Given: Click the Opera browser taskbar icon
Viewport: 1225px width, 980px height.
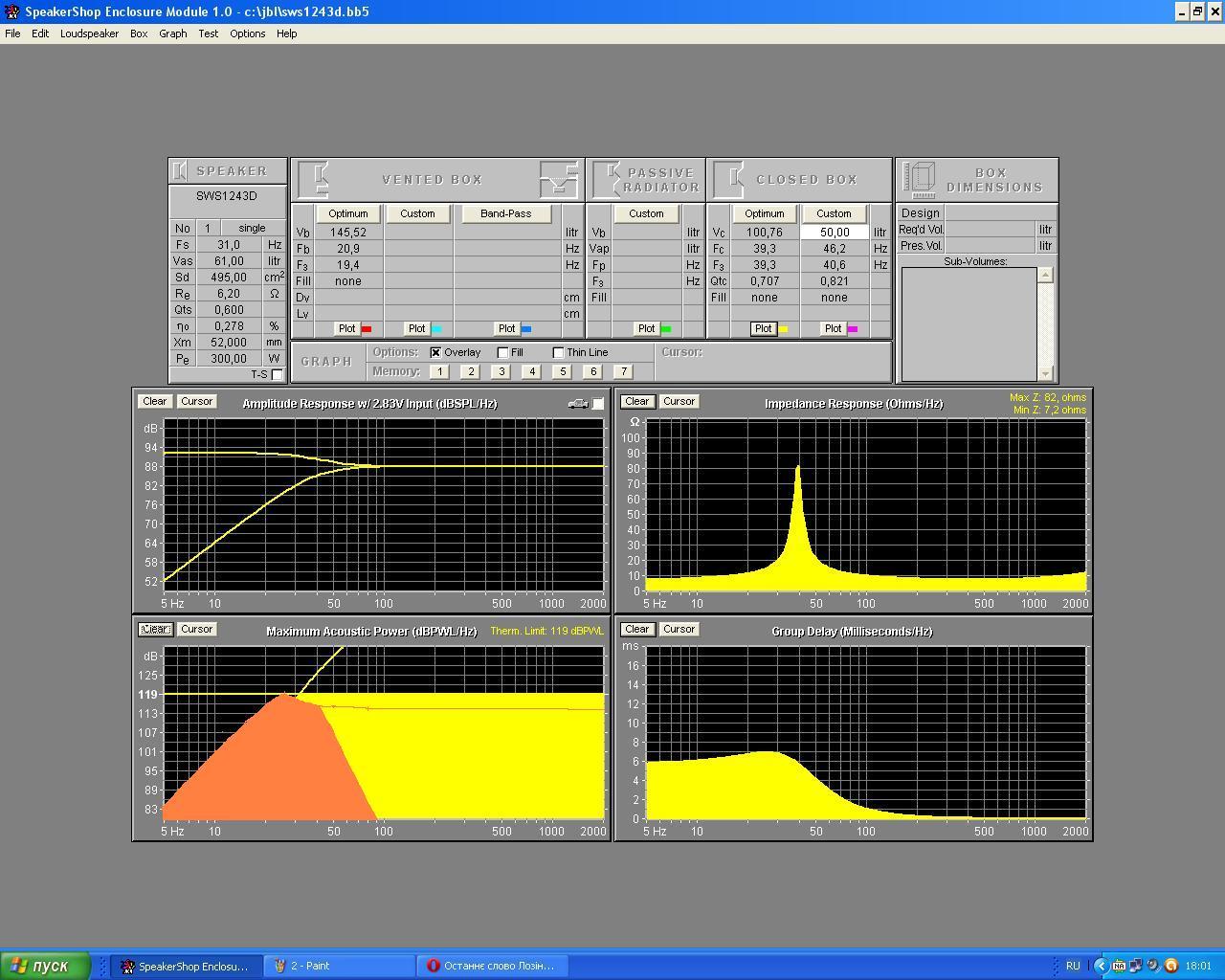Looking at the screenshot, I should 492,966.
